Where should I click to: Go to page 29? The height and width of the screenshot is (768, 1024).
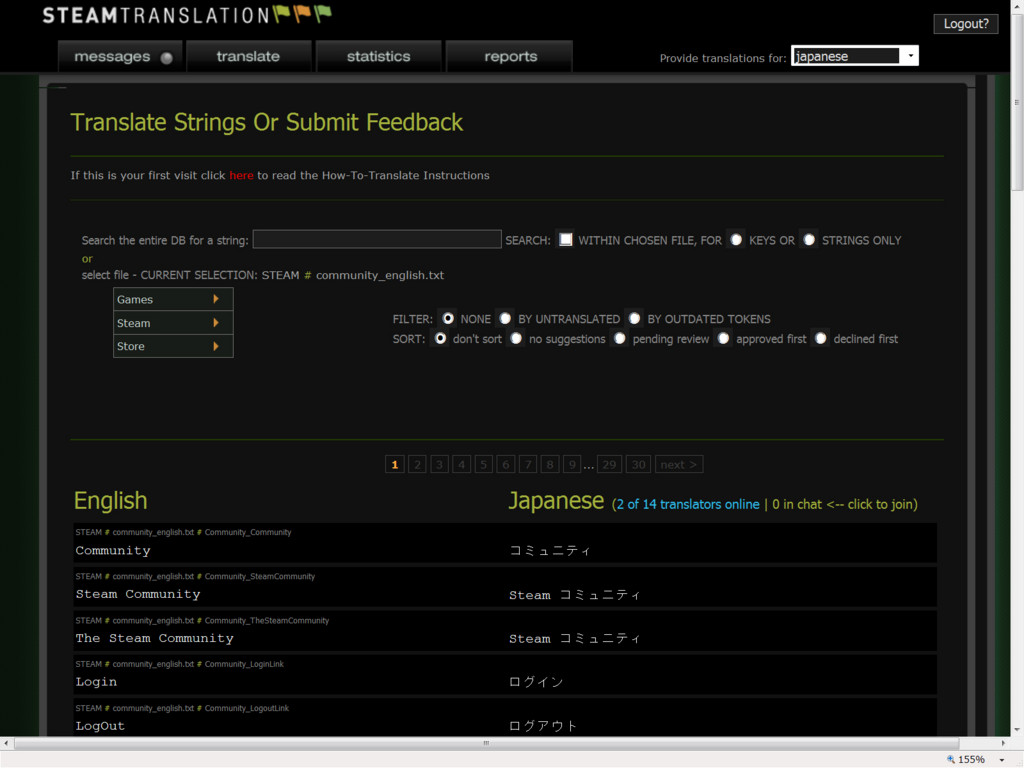(x=609, y=464)
